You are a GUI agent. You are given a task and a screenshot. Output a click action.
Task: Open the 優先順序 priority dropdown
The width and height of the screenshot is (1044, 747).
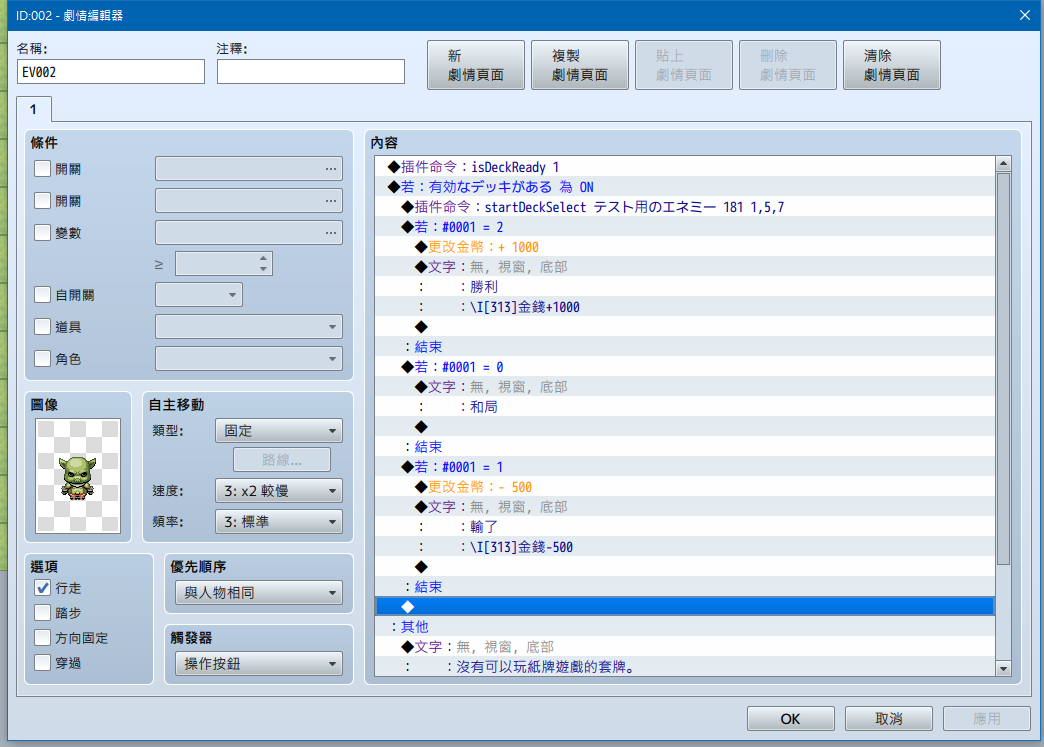pos(259,593)
